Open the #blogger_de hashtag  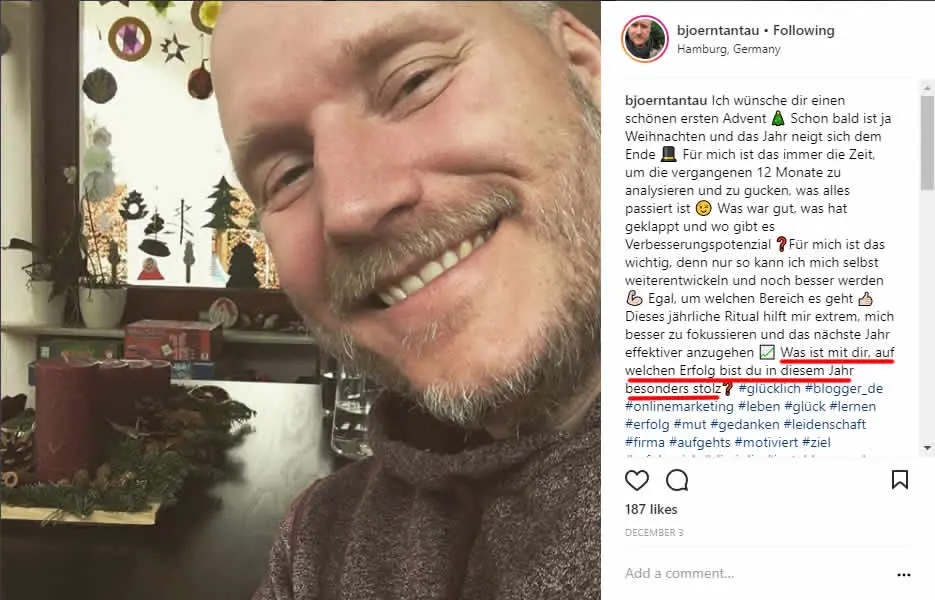point(844,388)
